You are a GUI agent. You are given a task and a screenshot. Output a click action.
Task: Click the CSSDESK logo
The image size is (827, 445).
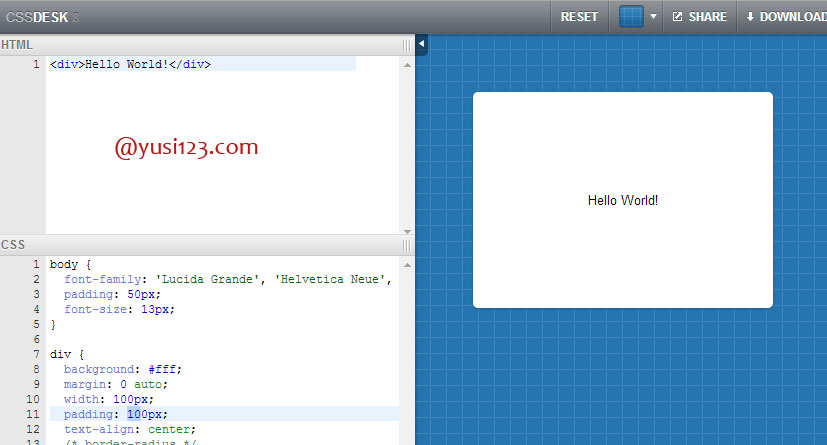click(x=37, y=17)
